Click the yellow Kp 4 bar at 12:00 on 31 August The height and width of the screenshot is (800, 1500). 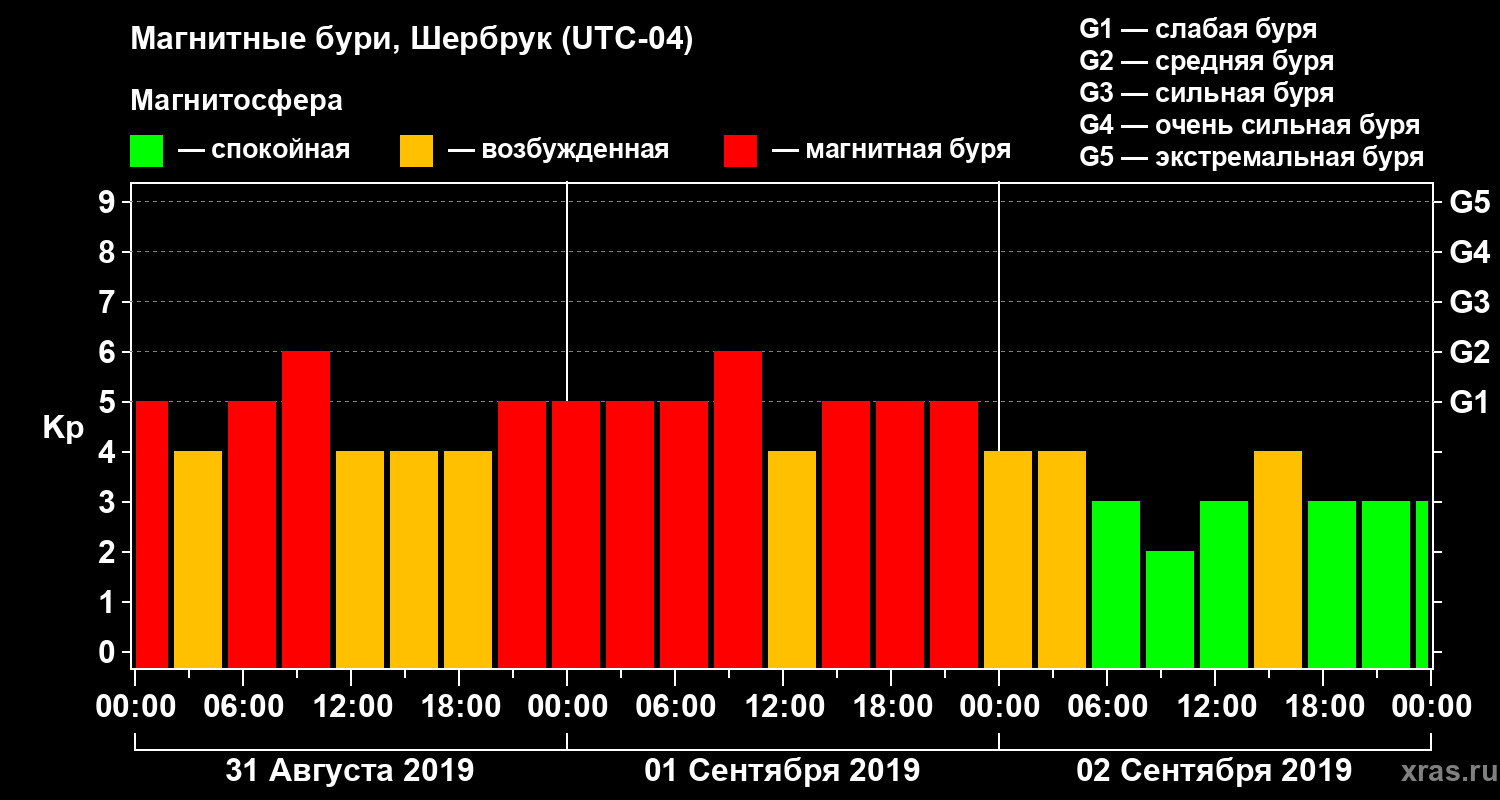coord(360,560)
